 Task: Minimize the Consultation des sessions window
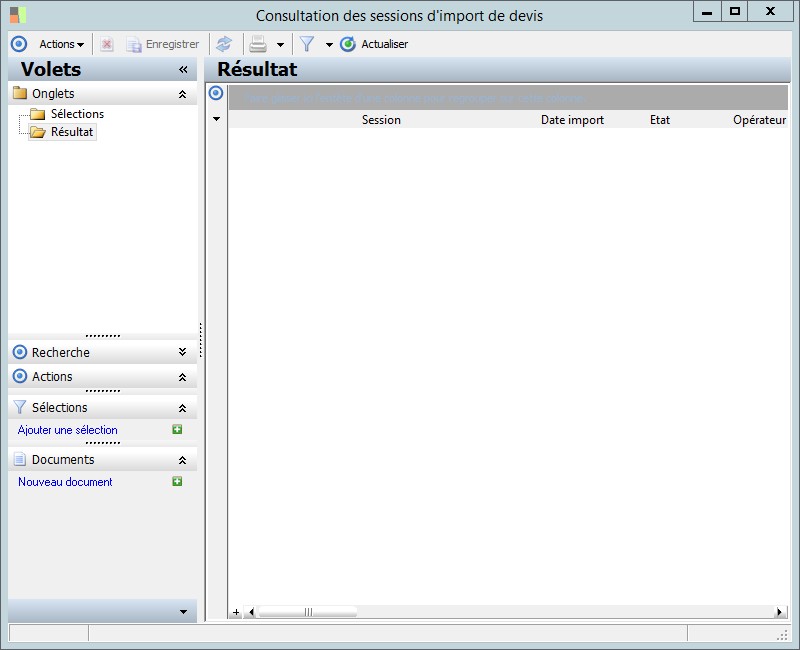tap(707, 11)
